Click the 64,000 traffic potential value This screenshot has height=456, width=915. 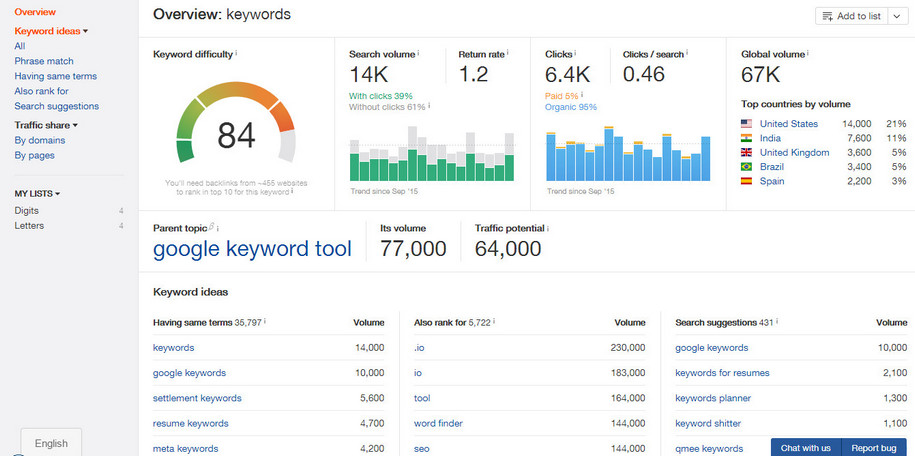point(508,249)
